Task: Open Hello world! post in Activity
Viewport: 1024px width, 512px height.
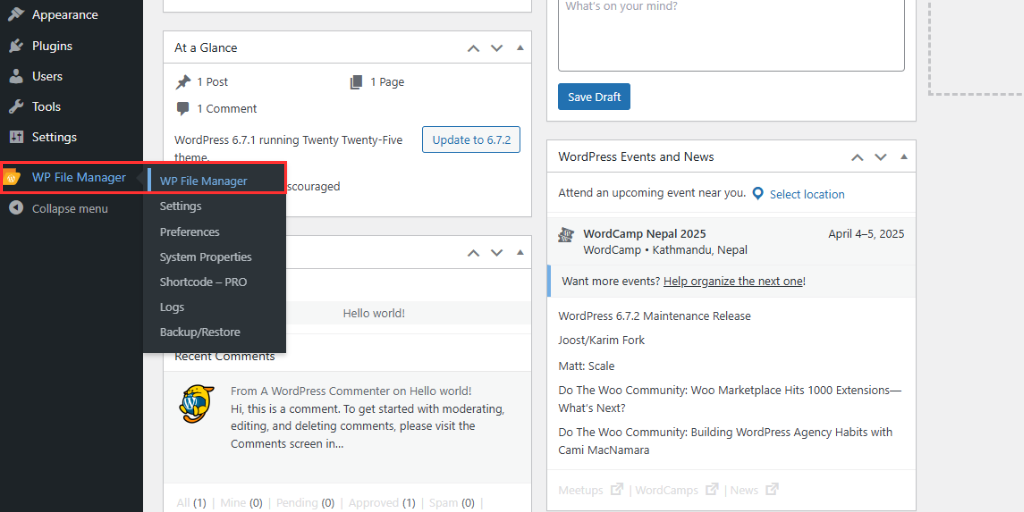Action: coord(374,313)
